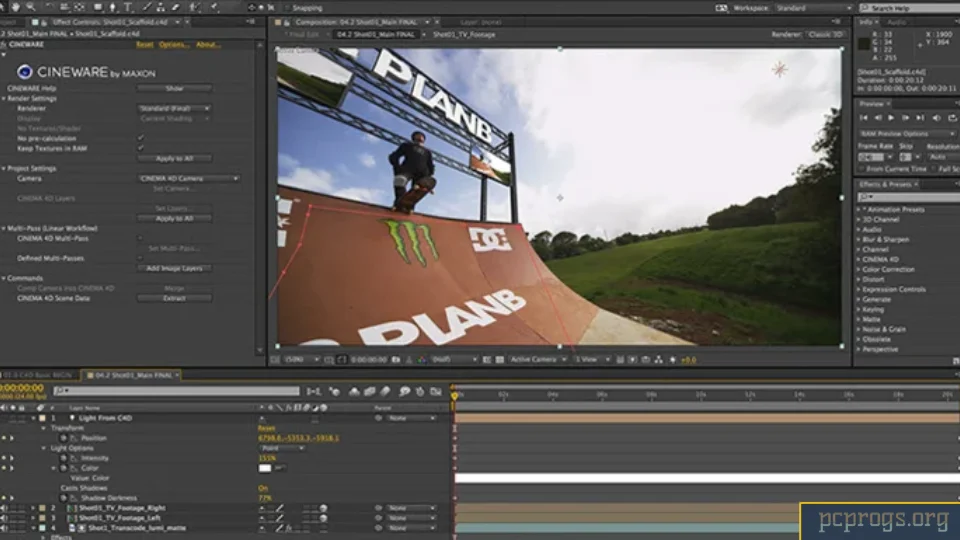This screenshot has width=960, height=540.
Task: Expand the Keying effects category
Action: click(x=858, y=310)
